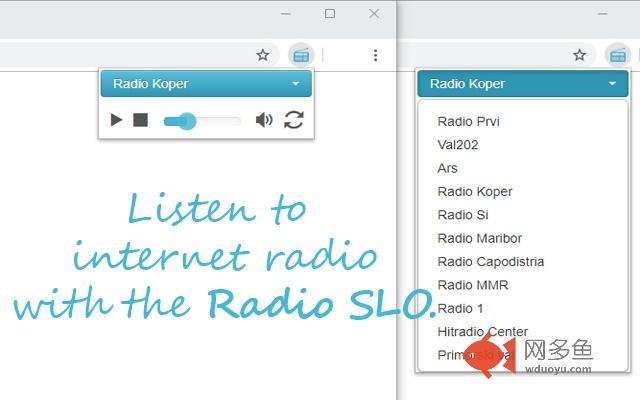
Task: Click the Radio SLO extension icon in right window
Action: [x=618, y=55]
